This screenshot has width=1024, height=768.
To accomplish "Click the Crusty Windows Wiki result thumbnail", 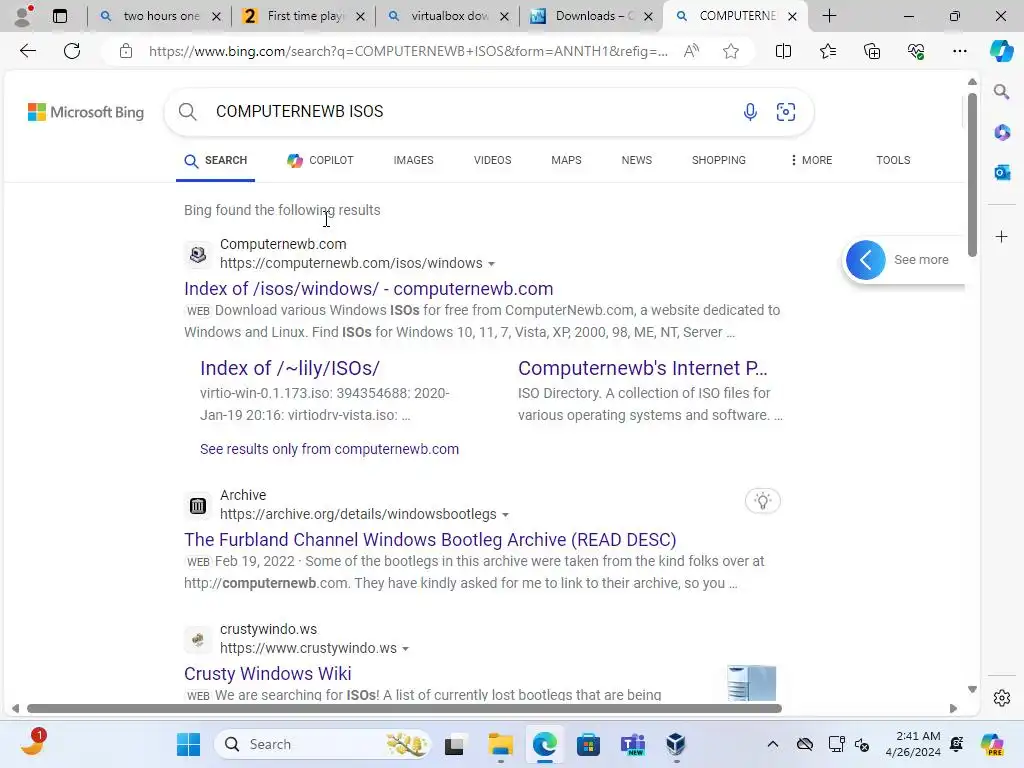I will click(x=752, y=683).
